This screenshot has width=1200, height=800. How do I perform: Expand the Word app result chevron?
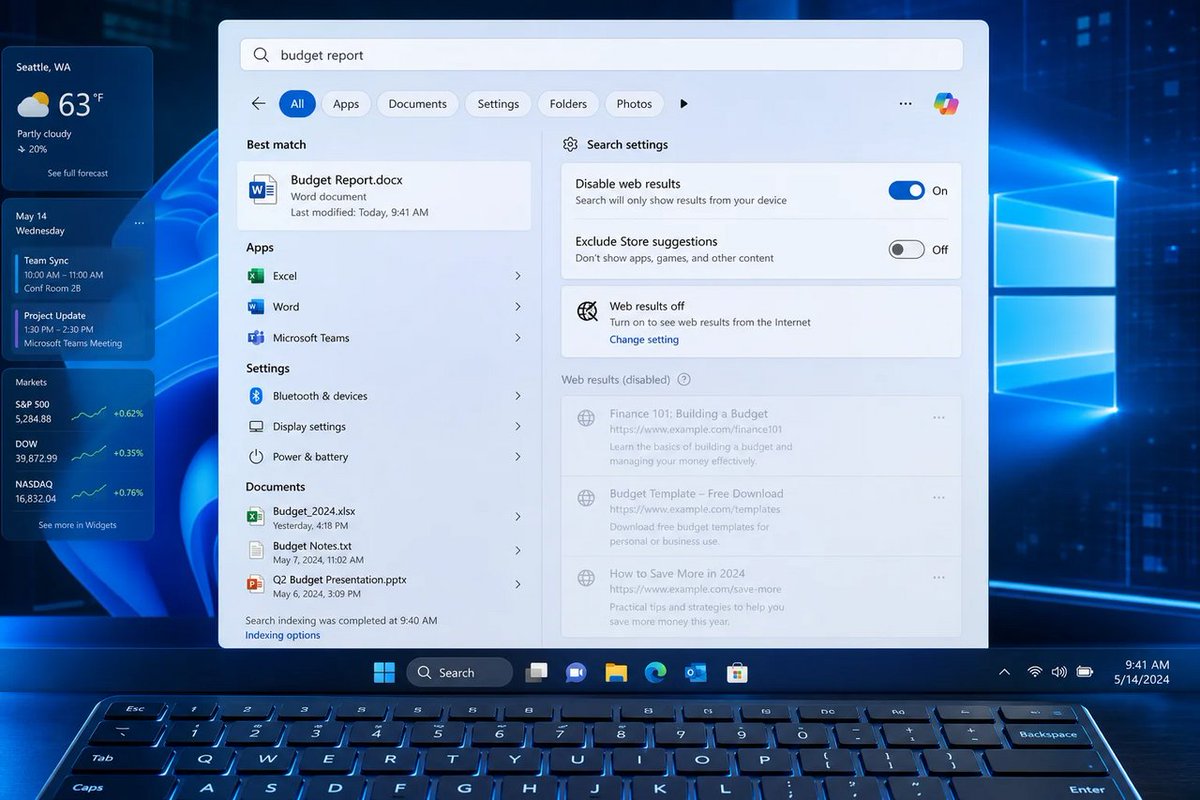tap(518, 306)
